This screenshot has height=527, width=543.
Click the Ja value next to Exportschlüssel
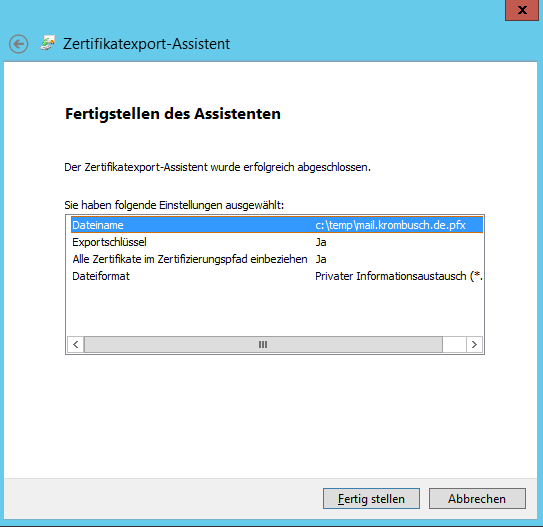[321, 242]
